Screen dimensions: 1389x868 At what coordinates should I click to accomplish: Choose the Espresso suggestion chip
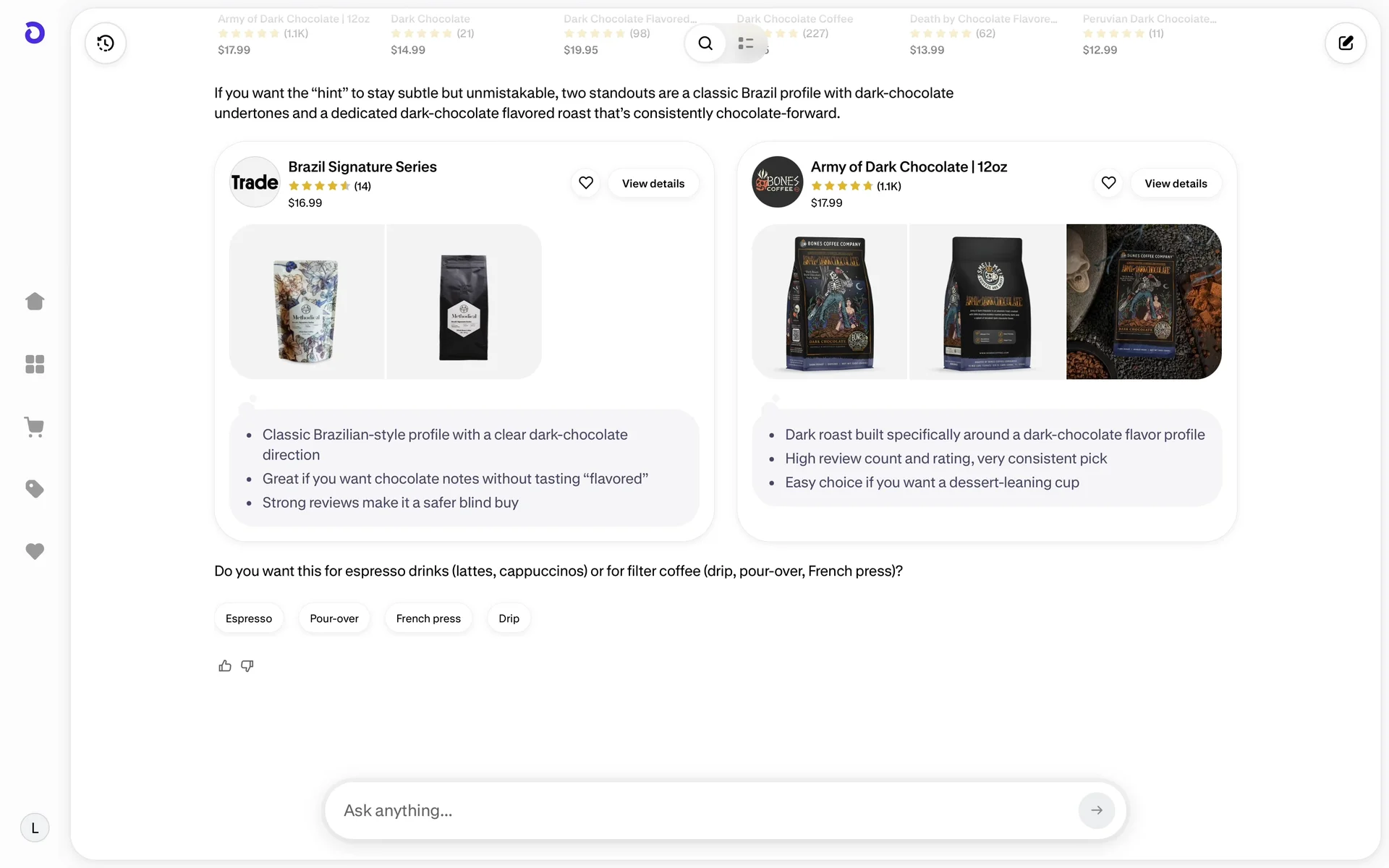[x=249, y=618]
